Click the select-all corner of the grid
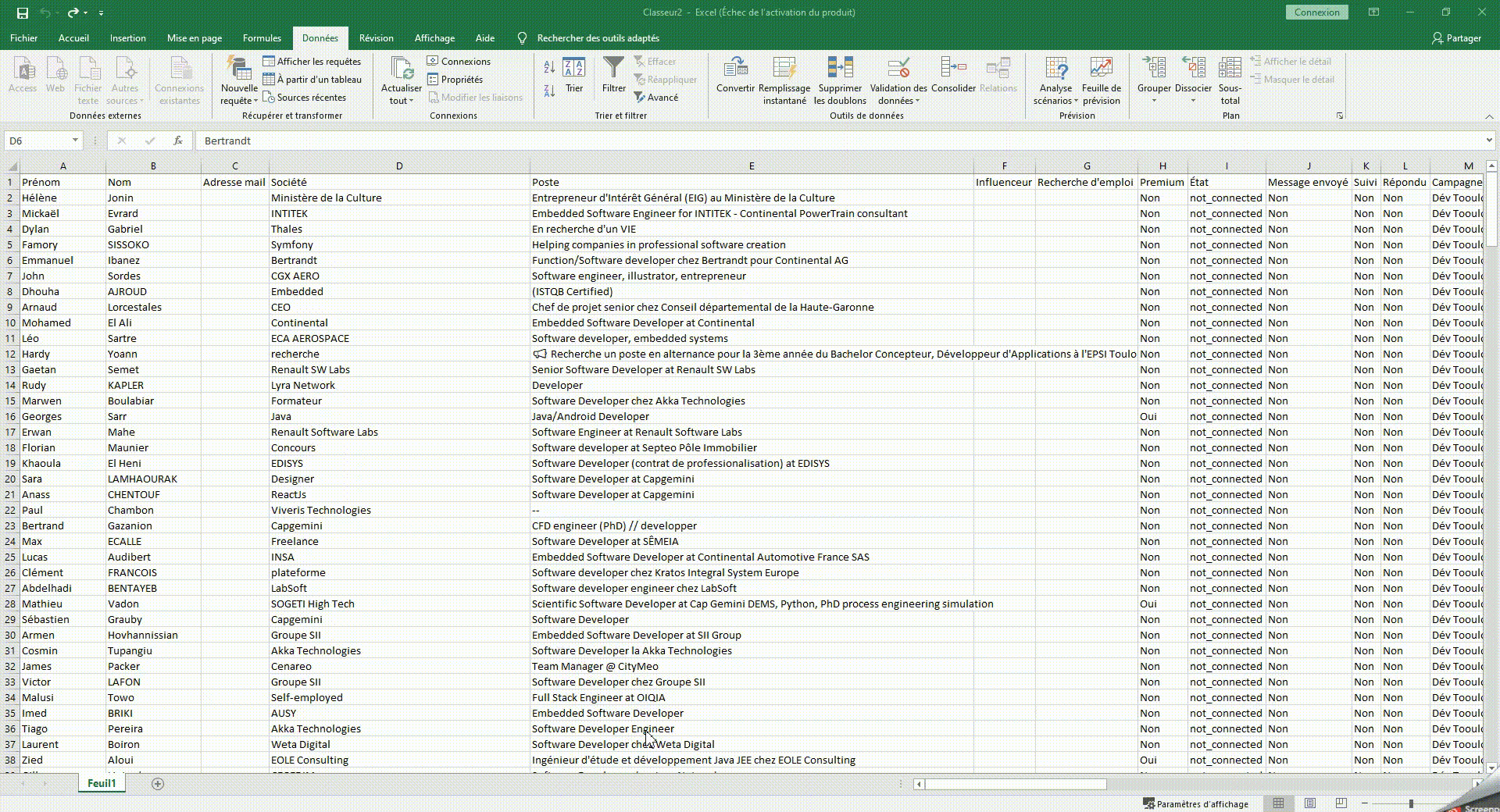 click(11, 166)
